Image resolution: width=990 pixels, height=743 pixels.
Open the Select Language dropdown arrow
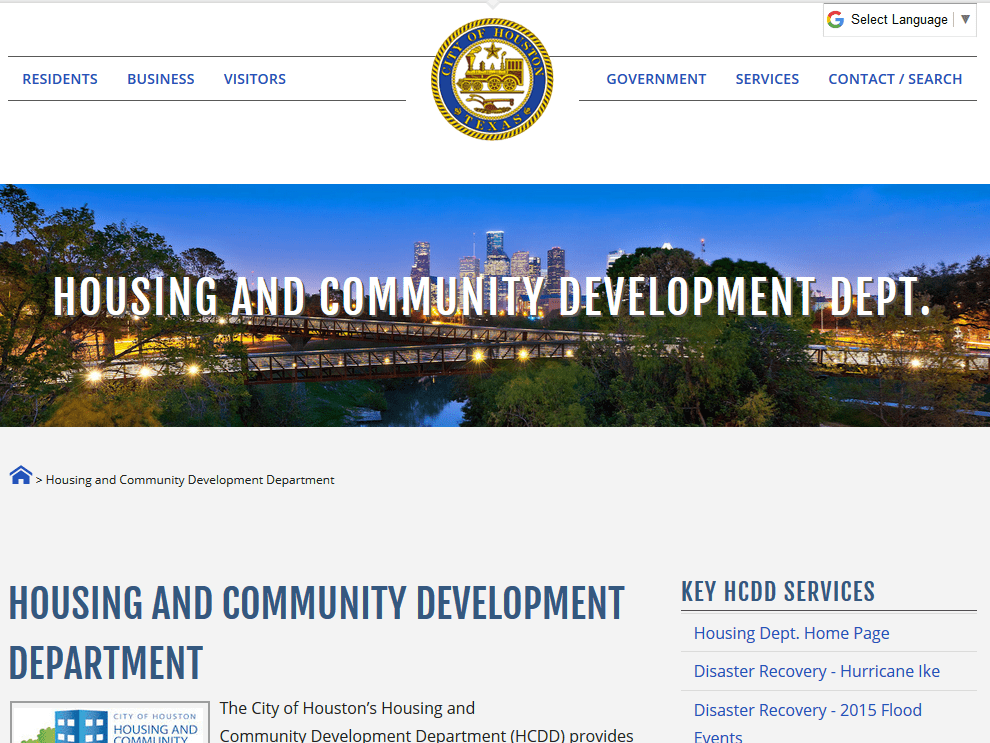coord(964,19)
